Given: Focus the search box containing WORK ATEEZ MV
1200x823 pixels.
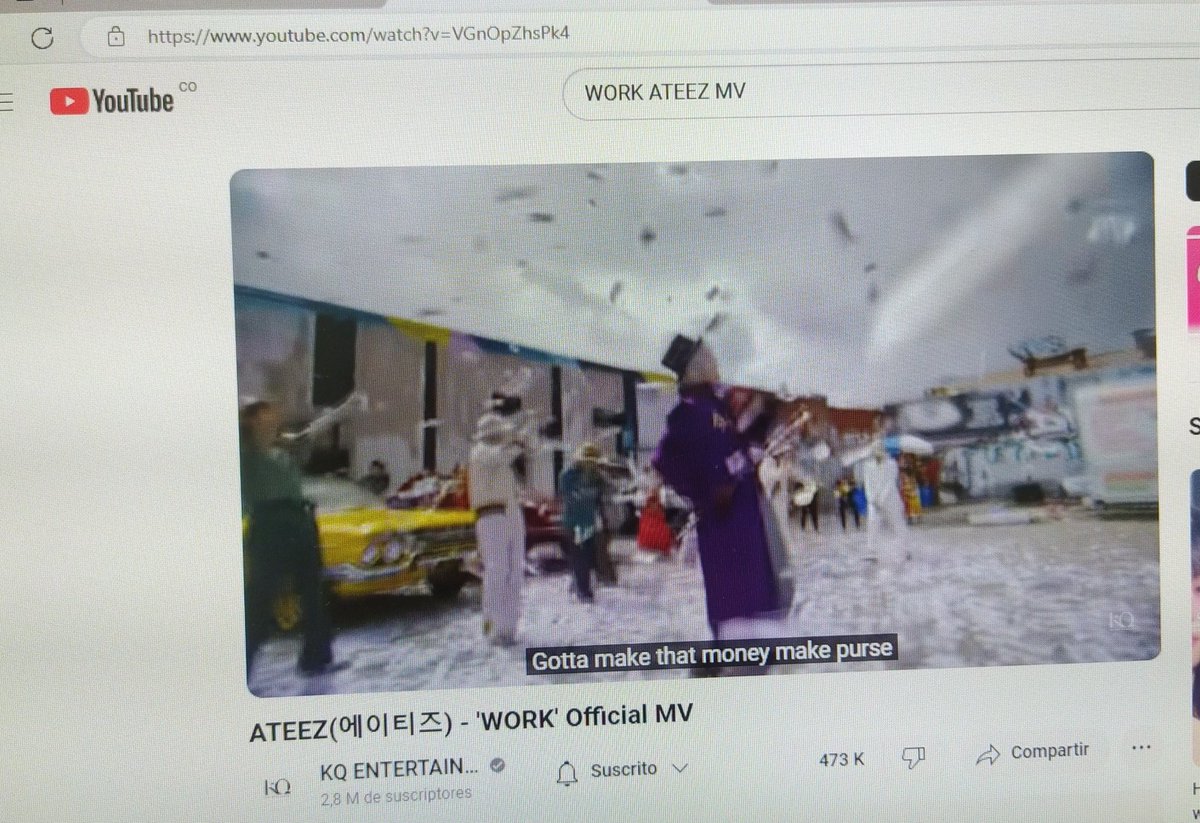Looking at the screenshot, I should pos(880,93).
